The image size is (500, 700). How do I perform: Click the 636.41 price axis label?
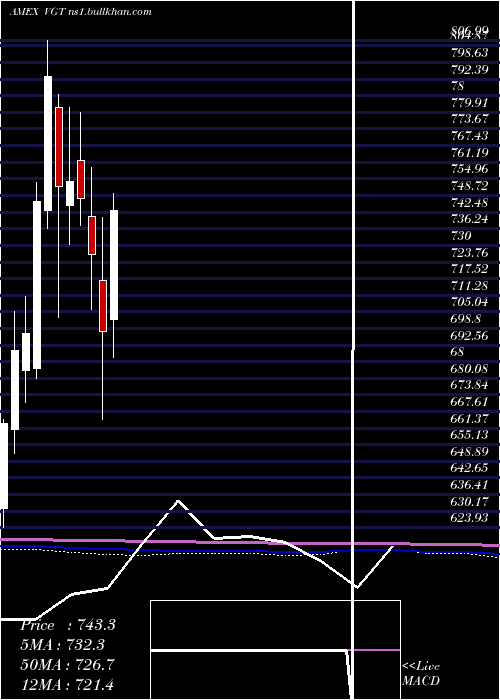click(470, 485)
